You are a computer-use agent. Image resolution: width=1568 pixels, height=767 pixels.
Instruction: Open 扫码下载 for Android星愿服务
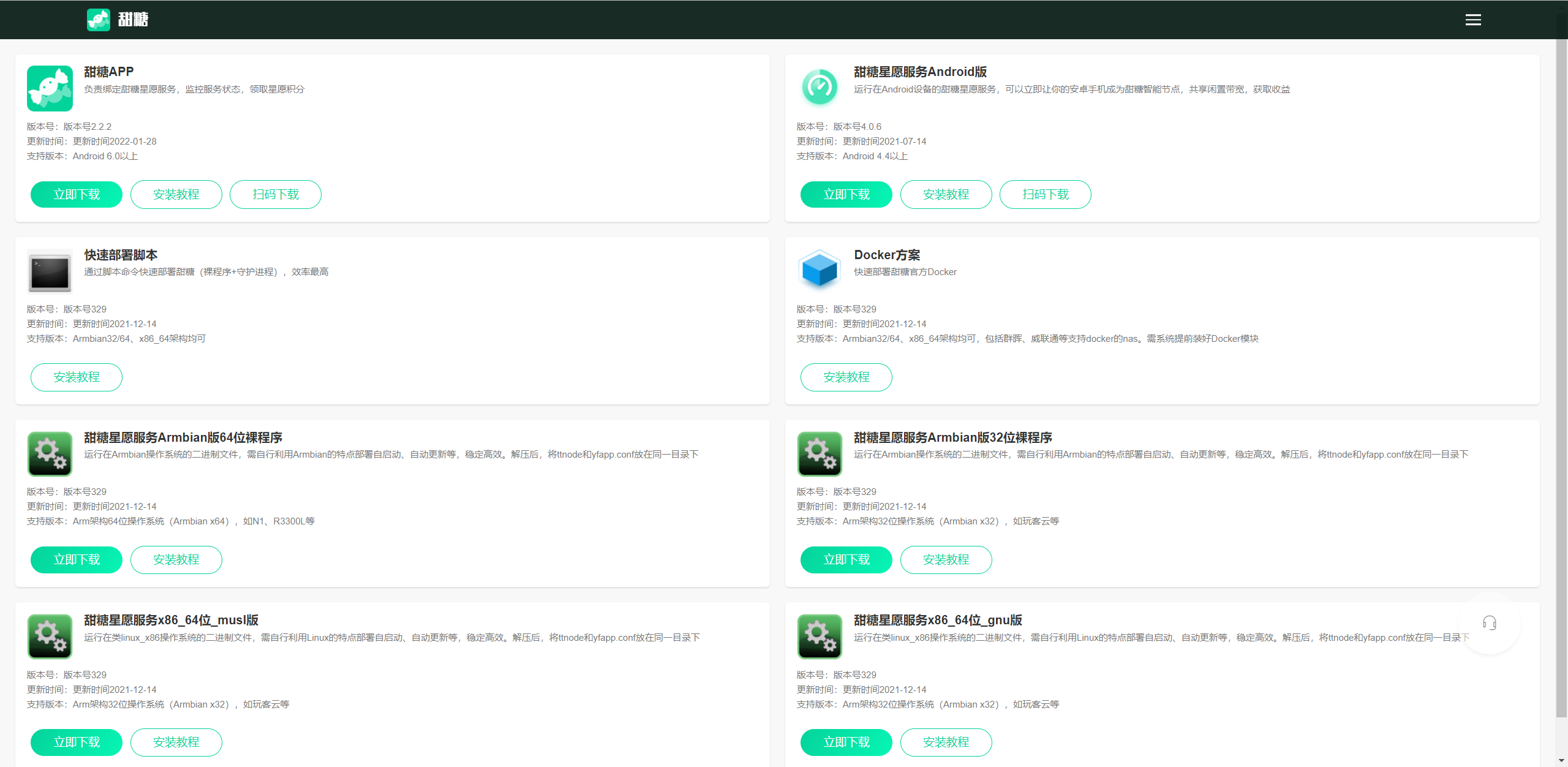pos(1045,194)
